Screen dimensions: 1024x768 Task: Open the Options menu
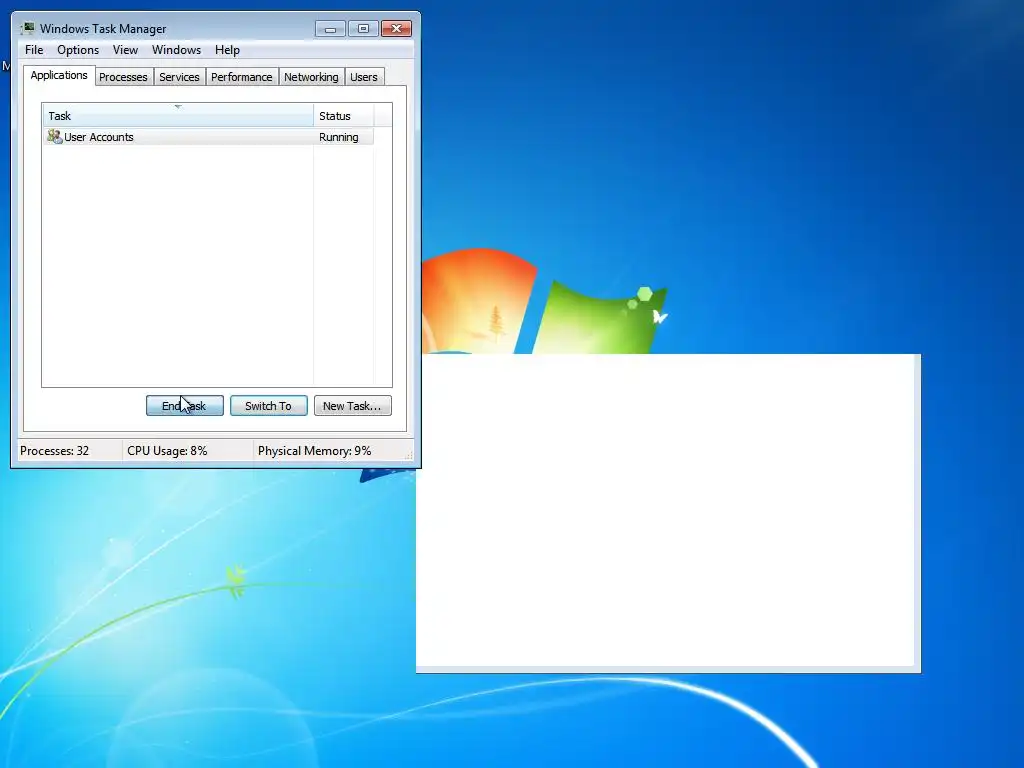[x=78, y=50]
